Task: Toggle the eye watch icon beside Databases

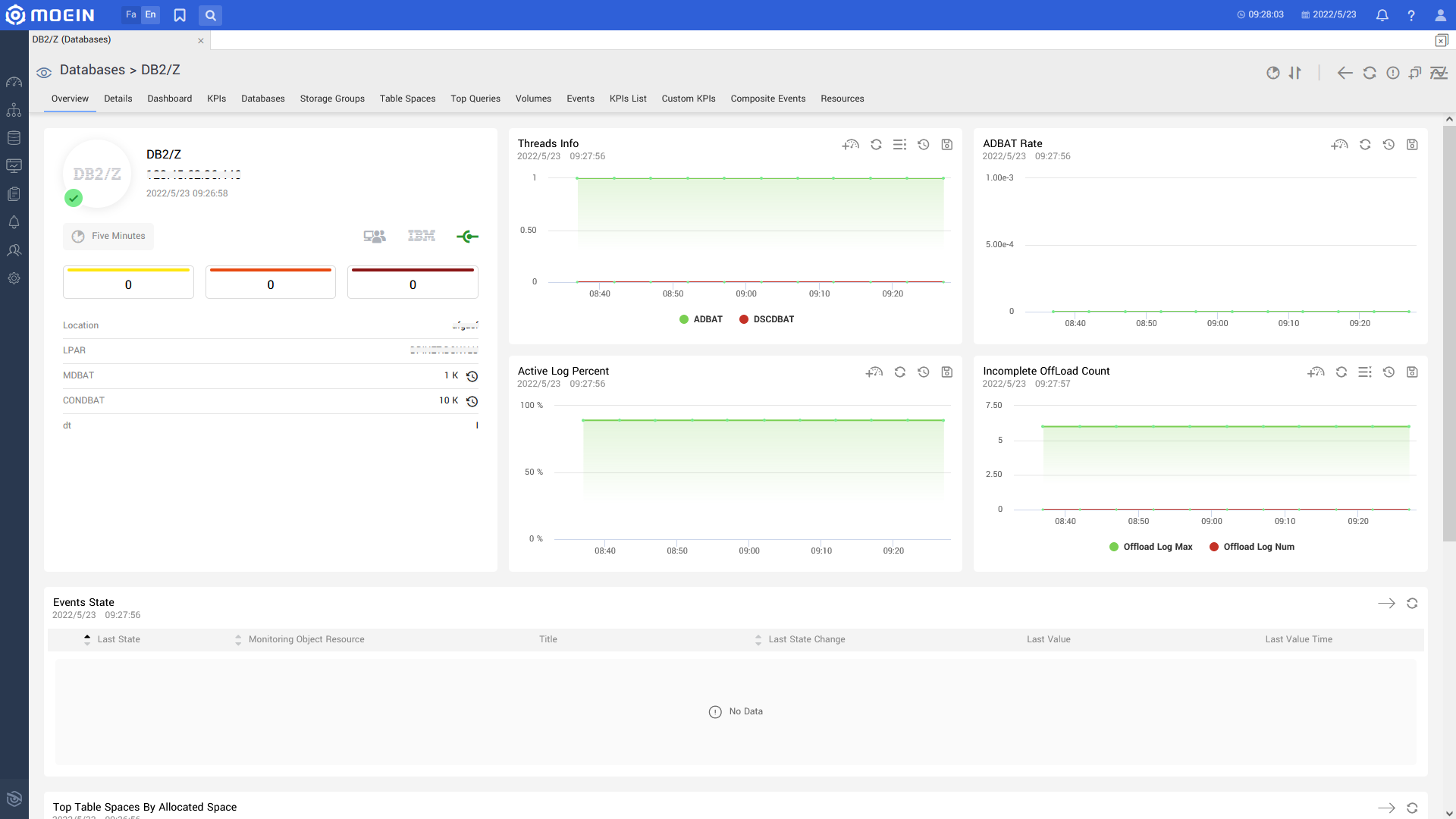Action: click(x=44, y=73)
